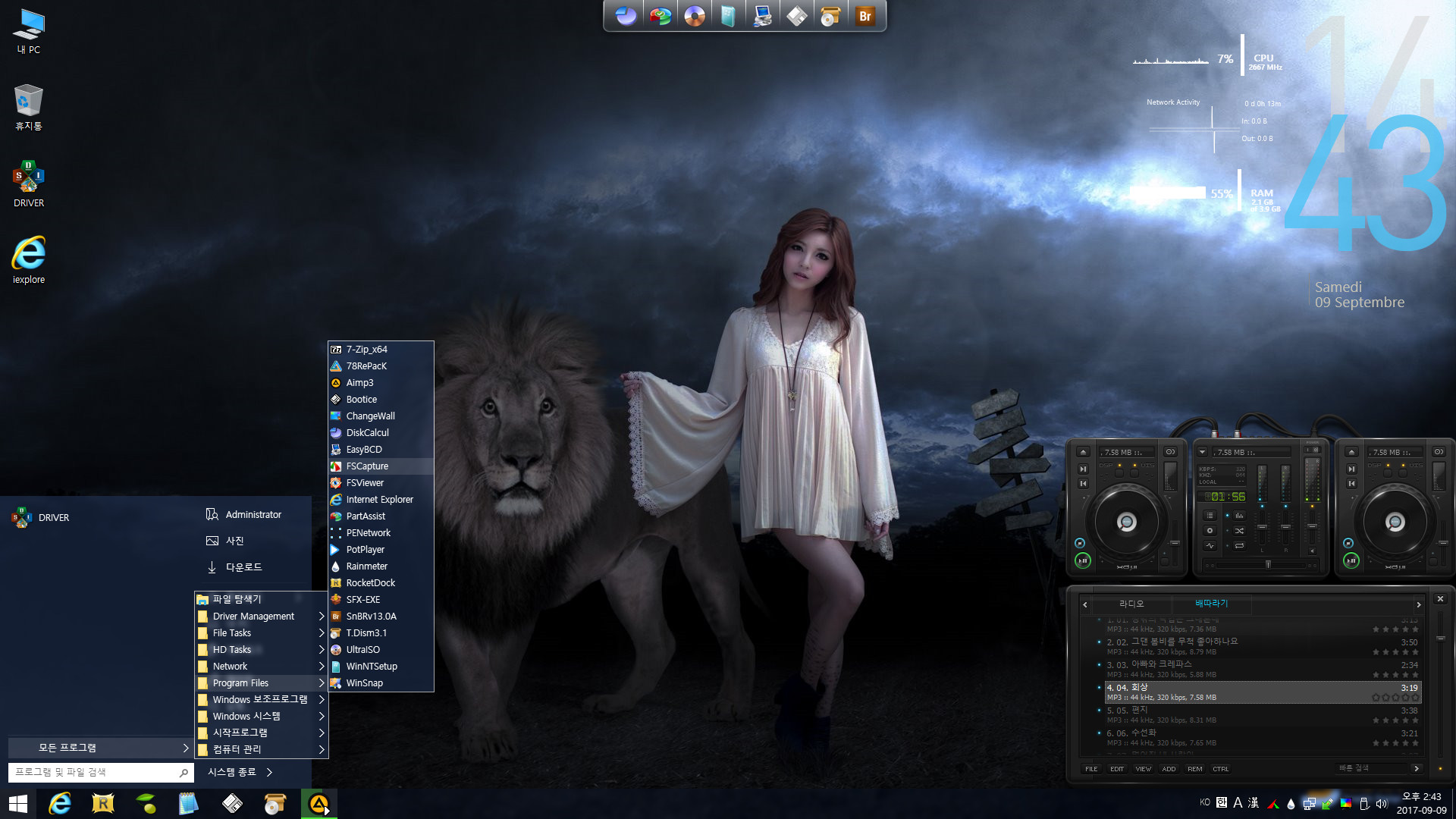Expand the 시작프로그램 folder
Screen dimensions: 1456x819
261,733
